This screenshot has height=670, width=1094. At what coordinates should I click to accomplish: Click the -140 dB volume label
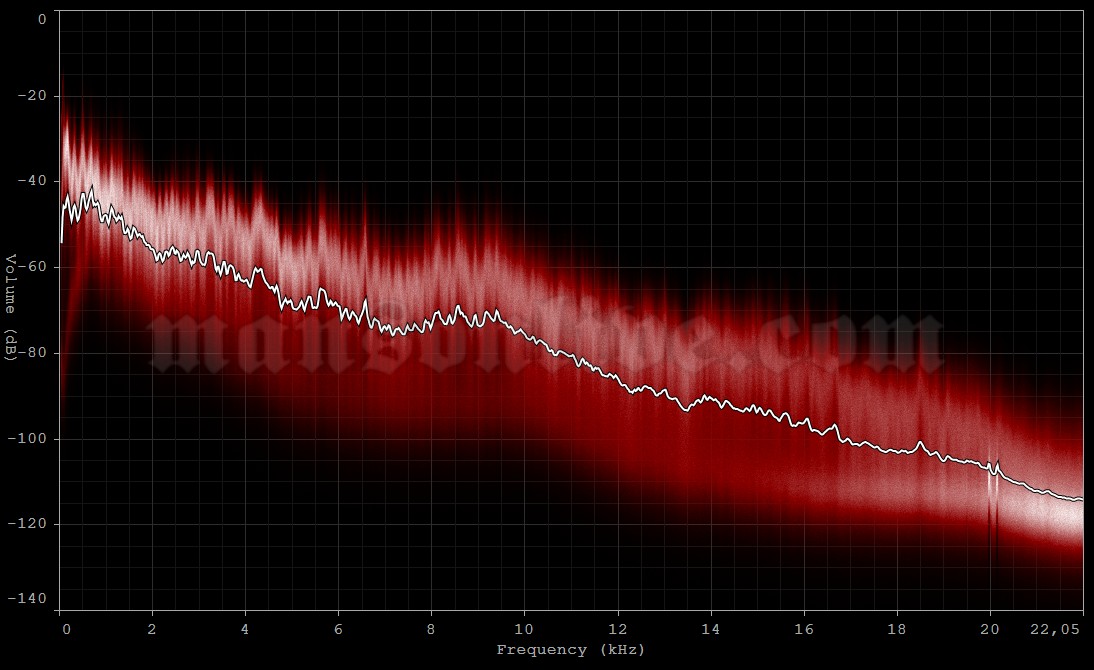28,598
